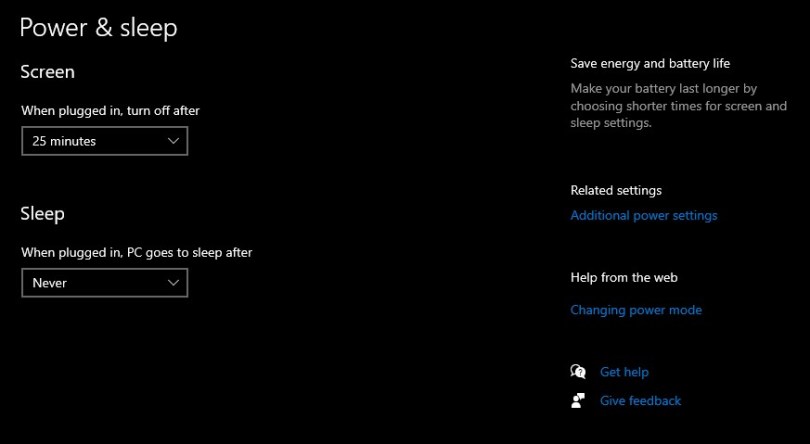Viewport: 810px width, 444px height.
Task: Click the chevron arrow on the Never dropdown
Action: (x=173, y=283)
